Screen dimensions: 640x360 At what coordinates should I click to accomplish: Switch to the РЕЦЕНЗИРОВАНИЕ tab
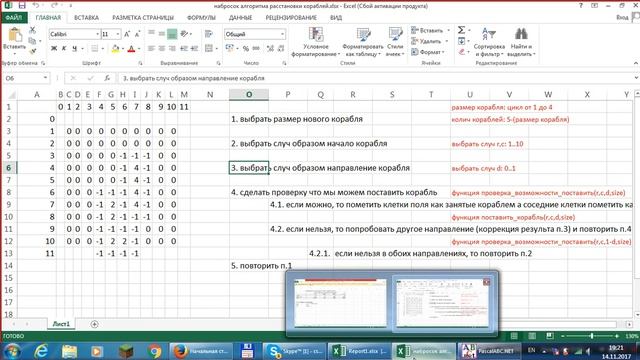click(x=291, y=18)
